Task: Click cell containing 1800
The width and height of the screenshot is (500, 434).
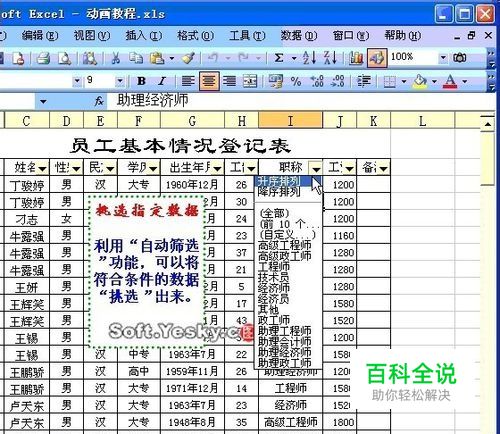Action: coord(340,423)
